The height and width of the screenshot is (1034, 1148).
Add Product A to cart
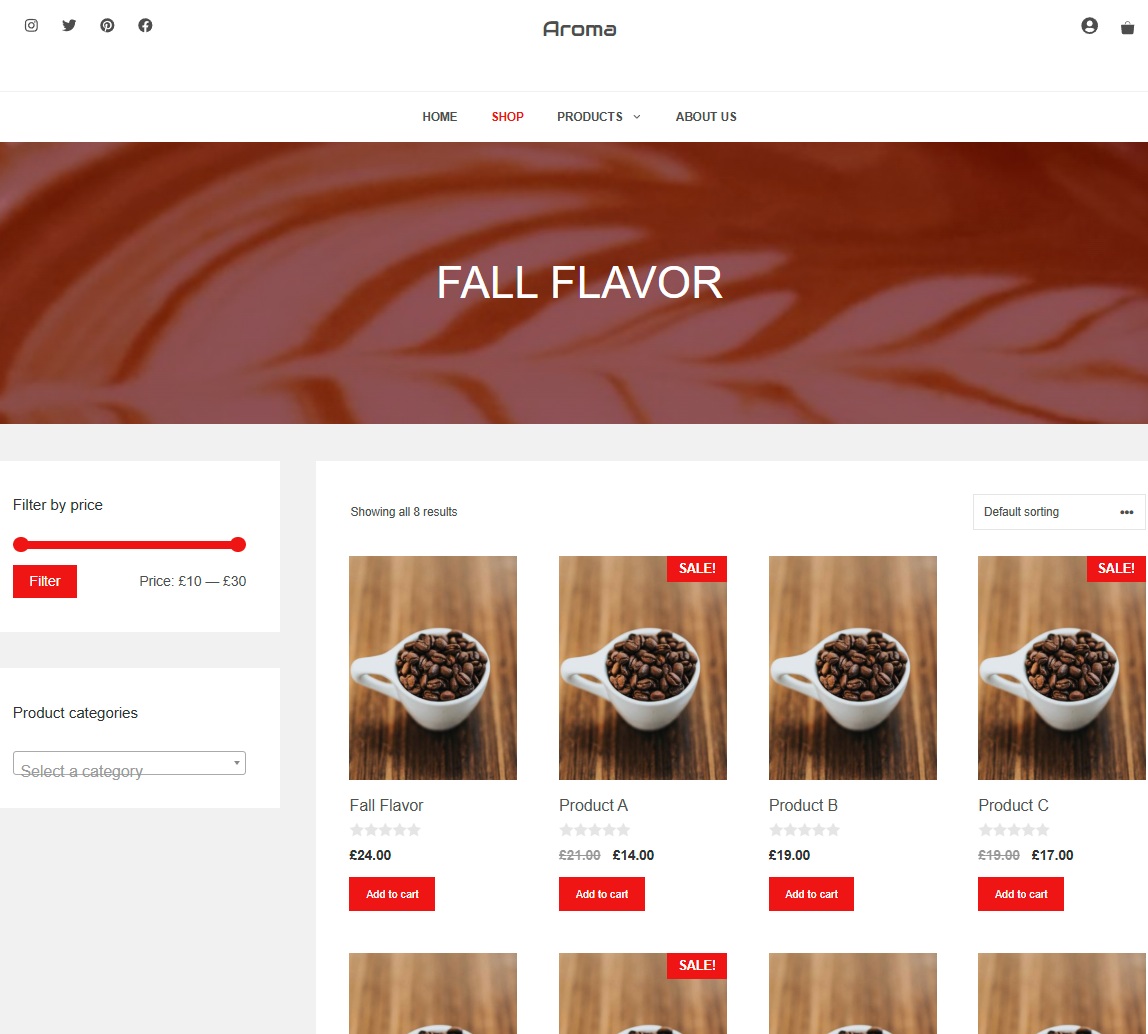click(602, 894)
